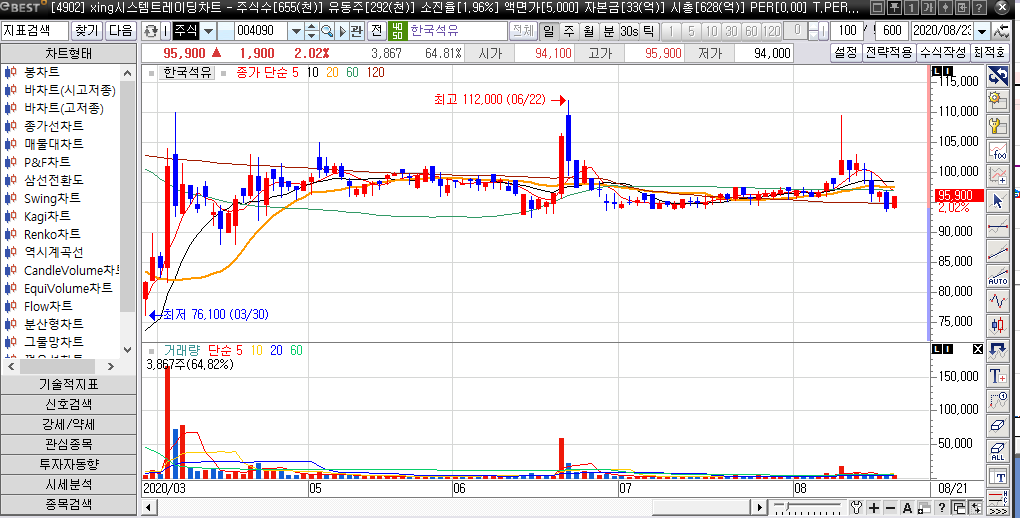Screen dimensions: 1020x518
Task: Select the eraser tool icon
Action: 997,426
